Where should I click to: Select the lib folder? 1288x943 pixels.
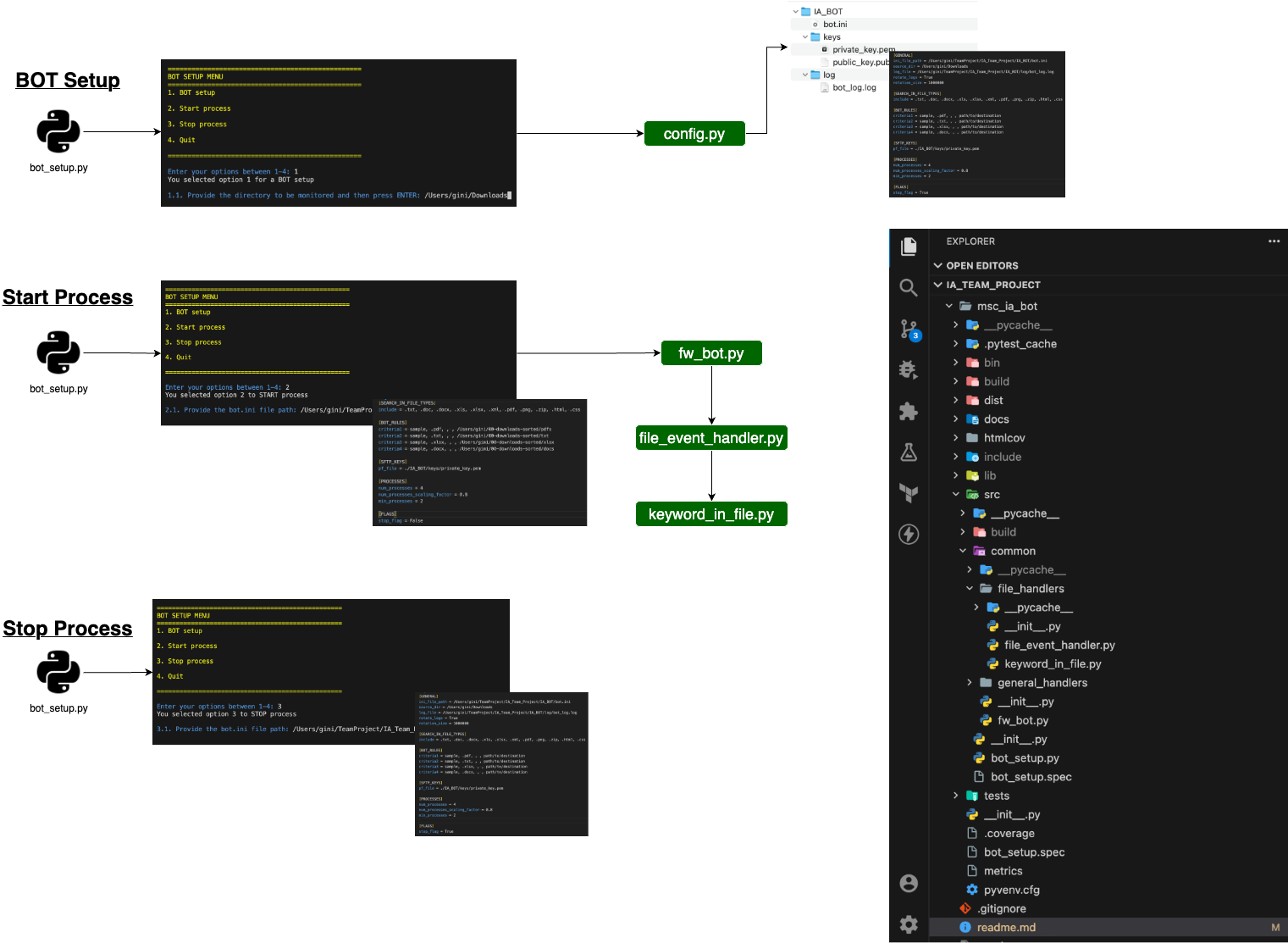tap(990, 475)
